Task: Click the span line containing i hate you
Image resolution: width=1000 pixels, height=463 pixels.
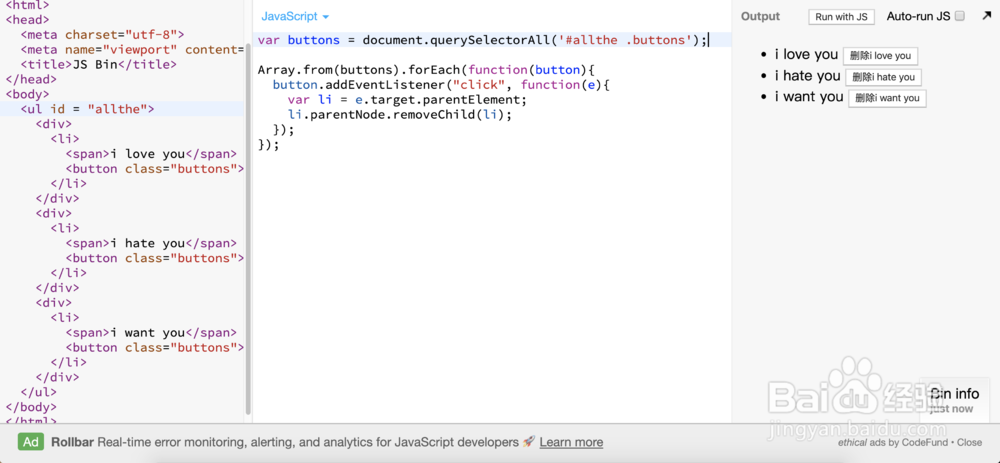Action: click(x=151, y=243)
